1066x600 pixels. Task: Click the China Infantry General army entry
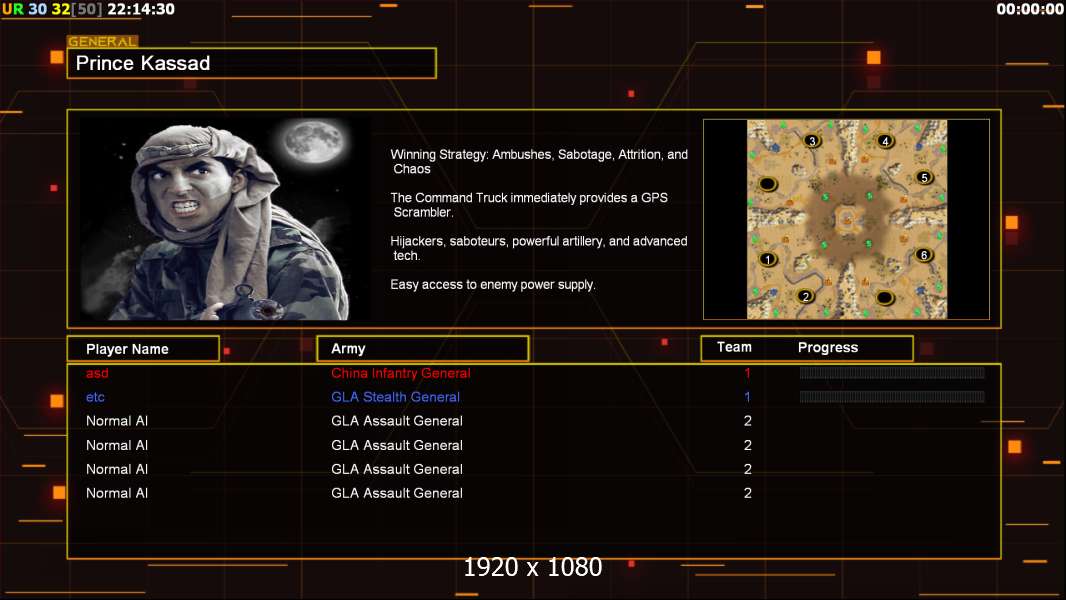[400, 373]
